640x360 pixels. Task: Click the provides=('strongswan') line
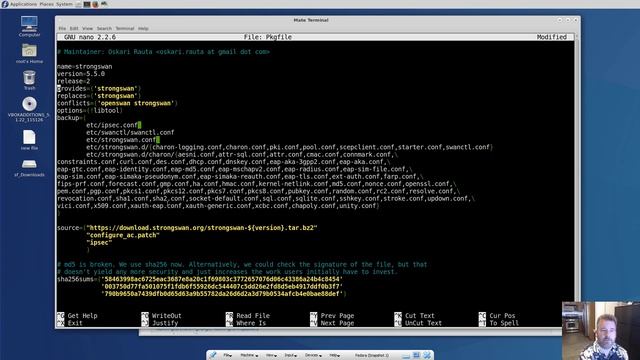pyautogui.click(x=99, y=89)
